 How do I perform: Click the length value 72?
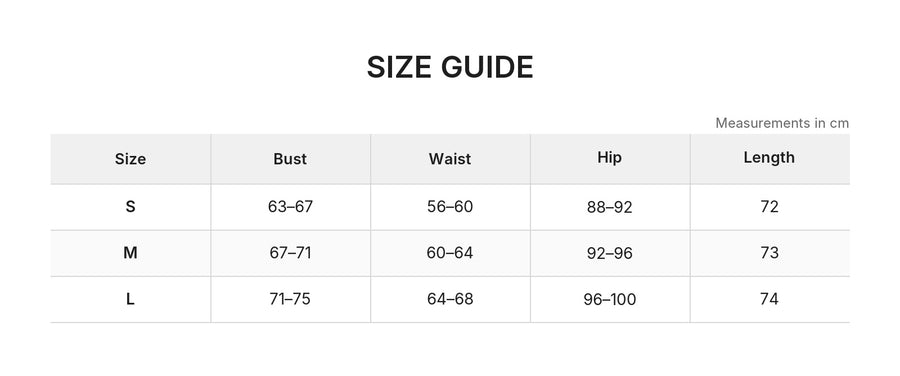click(769, 207)
